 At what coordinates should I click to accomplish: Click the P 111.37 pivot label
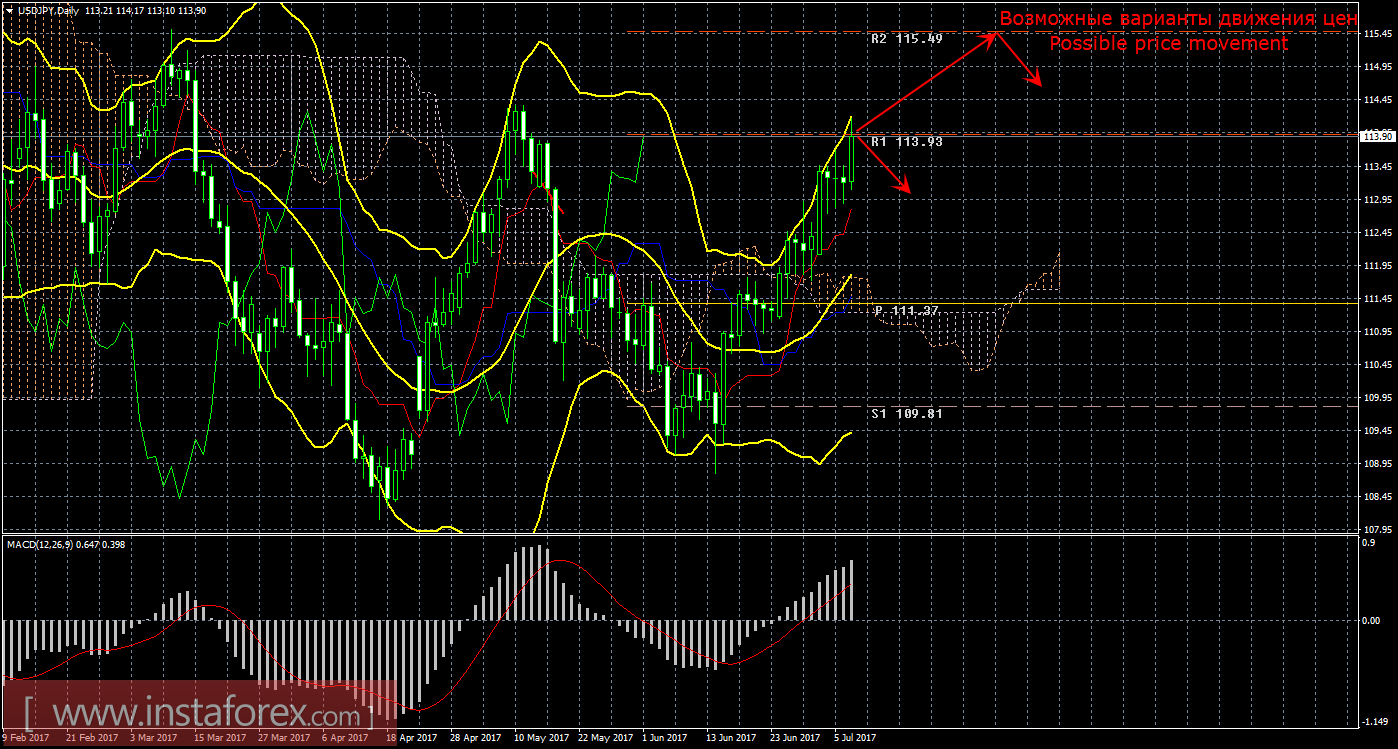pyautogui.click(x=906, y=311)
